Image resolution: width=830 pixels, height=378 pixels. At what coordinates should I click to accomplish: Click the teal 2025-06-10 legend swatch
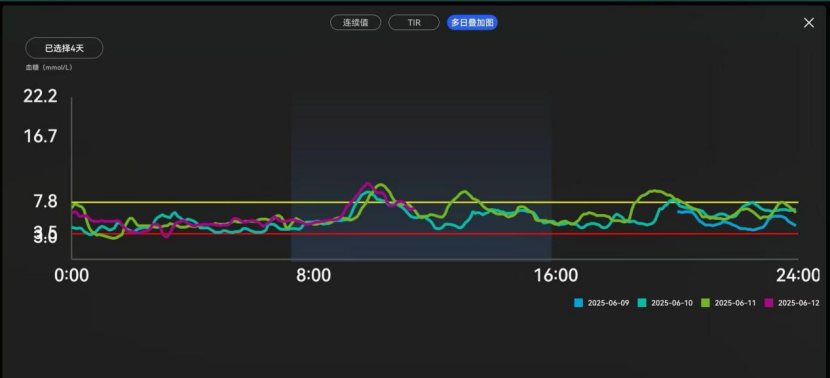(x=642, y=303)
